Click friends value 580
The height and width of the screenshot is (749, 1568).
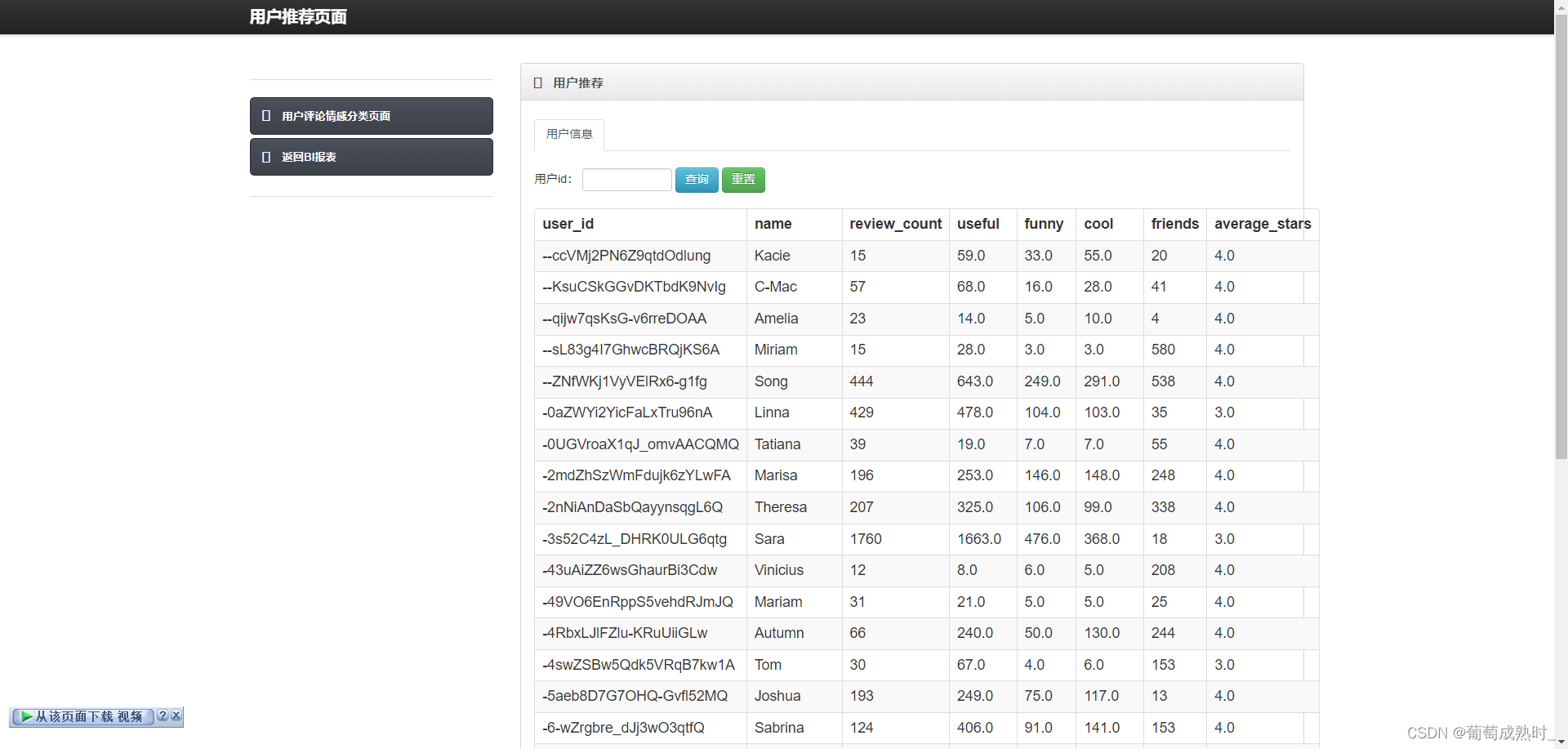point(1163,350)
